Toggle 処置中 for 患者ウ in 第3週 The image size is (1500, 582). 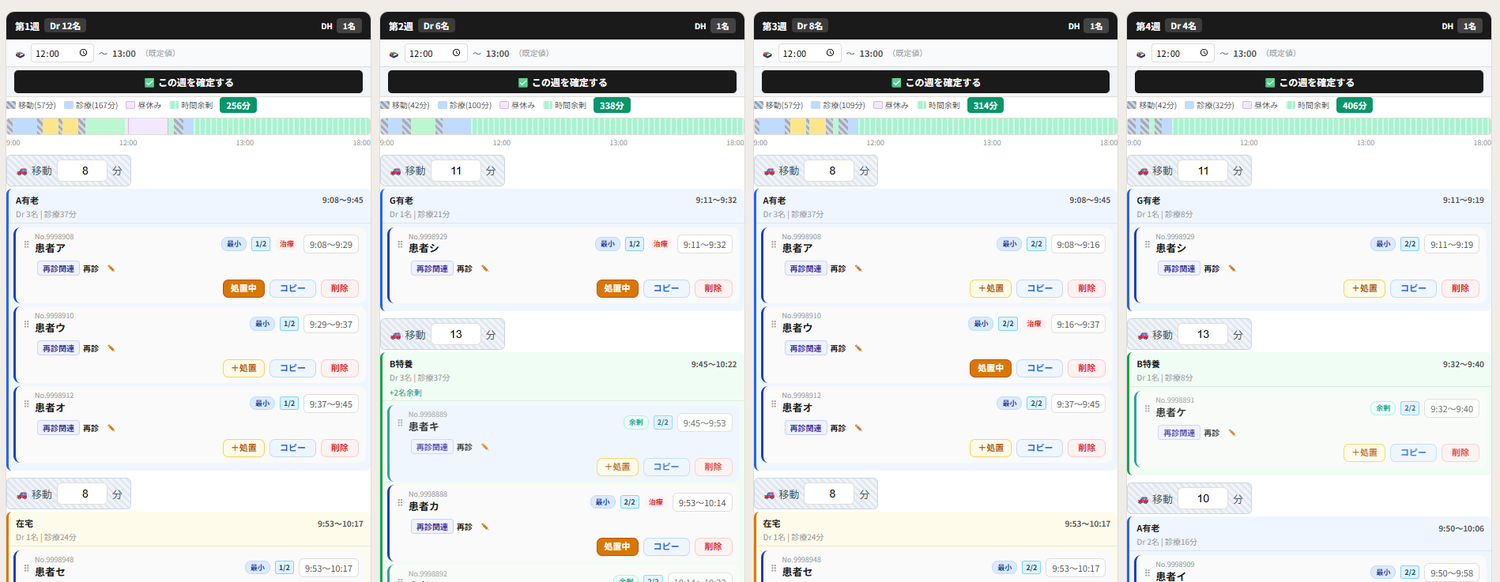(990, 368)
